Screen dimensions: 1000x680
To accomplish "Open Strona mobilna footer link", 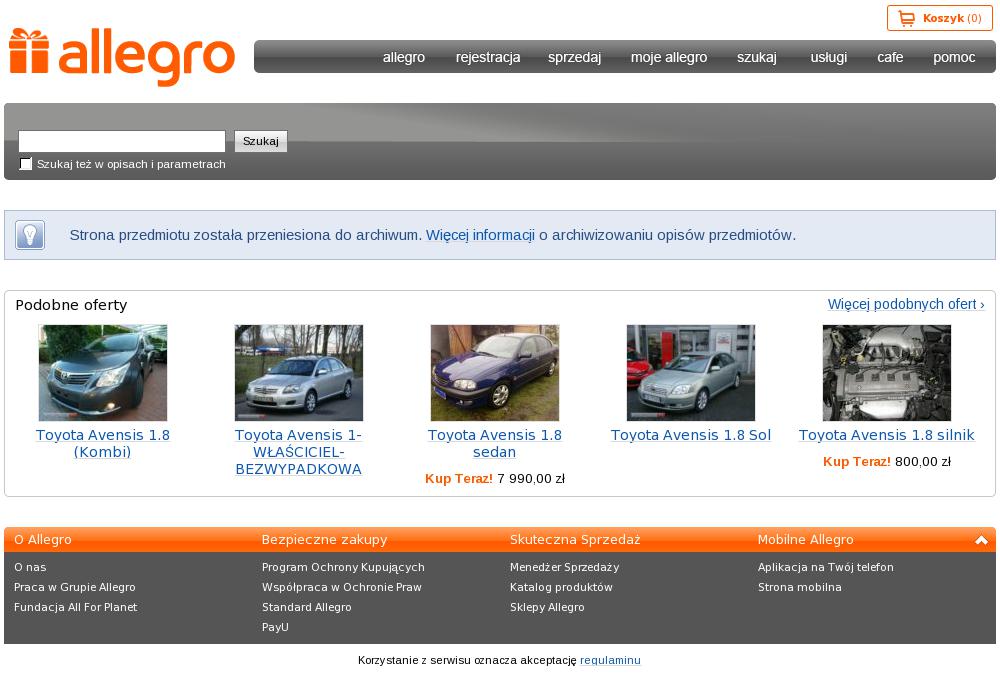I will tap(800, 587).
